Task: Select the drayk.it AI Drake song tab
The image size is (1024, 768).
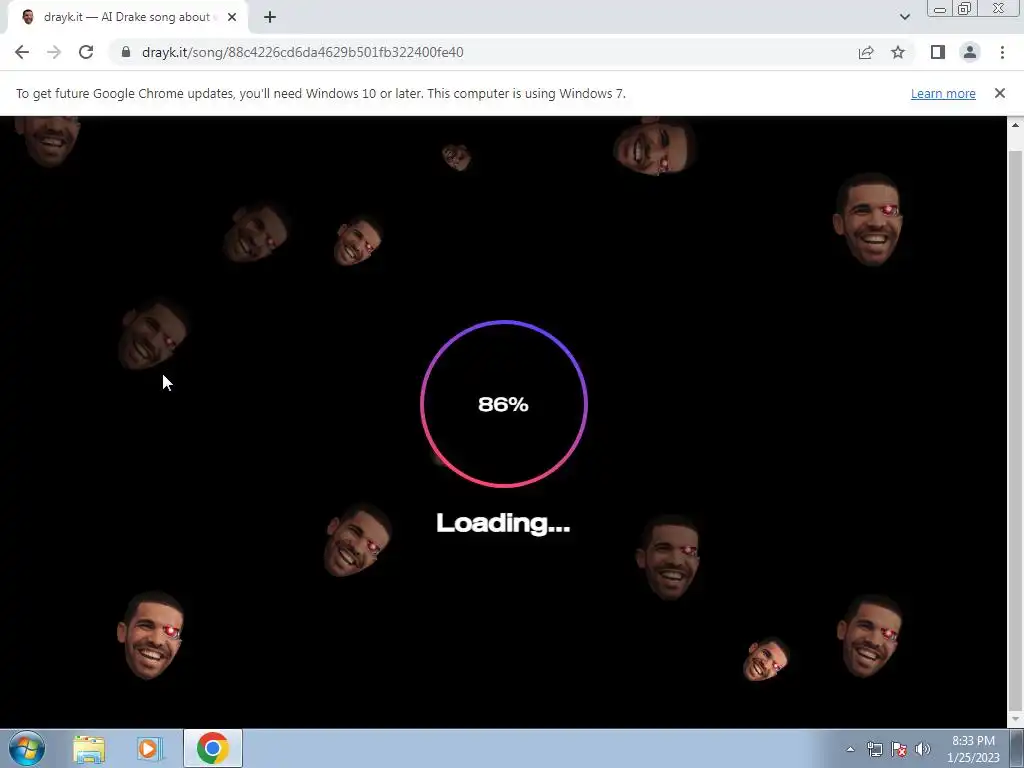Action: [127, 17]
